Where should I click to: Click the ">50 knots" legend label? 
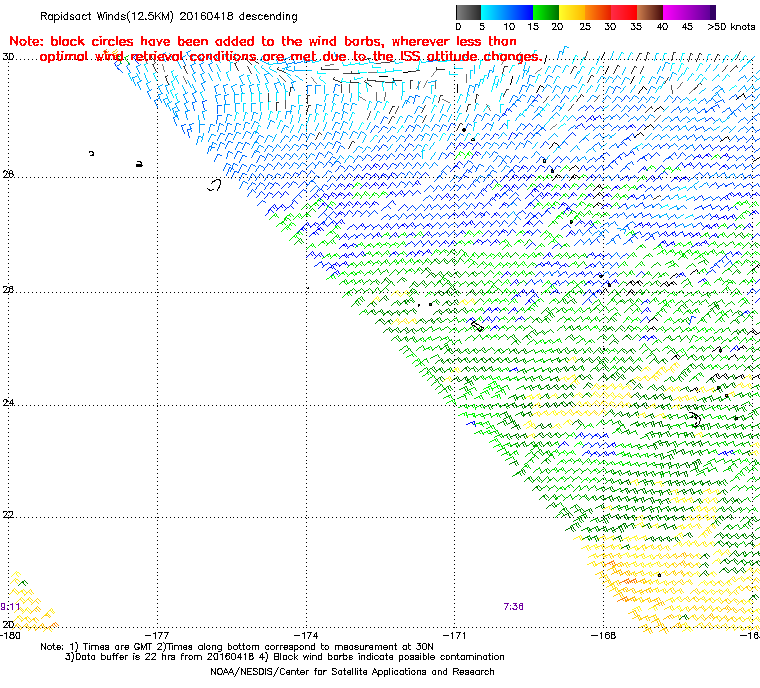[731, 27]
